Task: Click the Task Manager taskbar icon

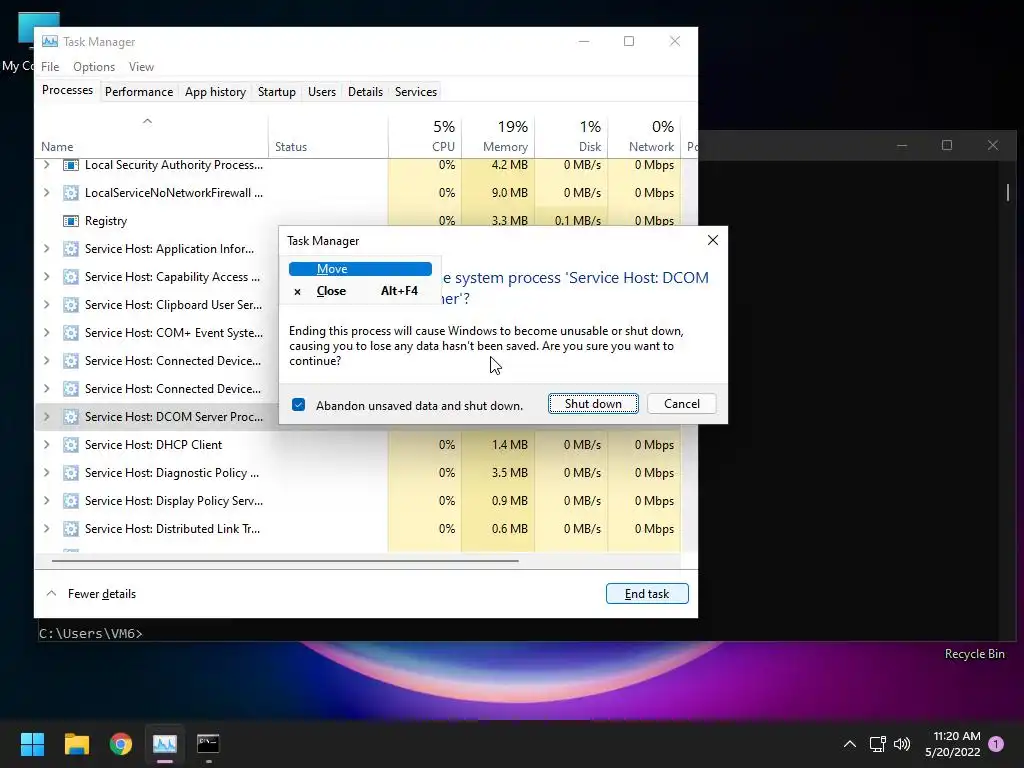Action: (x=165, y=744)
